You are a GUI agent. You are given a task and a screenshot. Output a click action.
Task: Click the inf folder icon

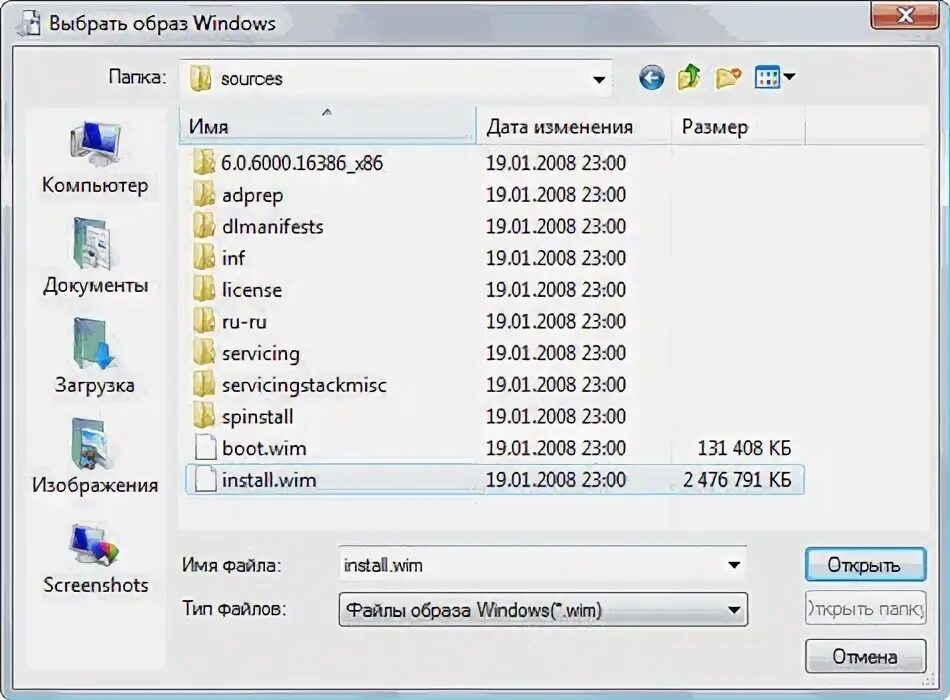pos(204,258)
